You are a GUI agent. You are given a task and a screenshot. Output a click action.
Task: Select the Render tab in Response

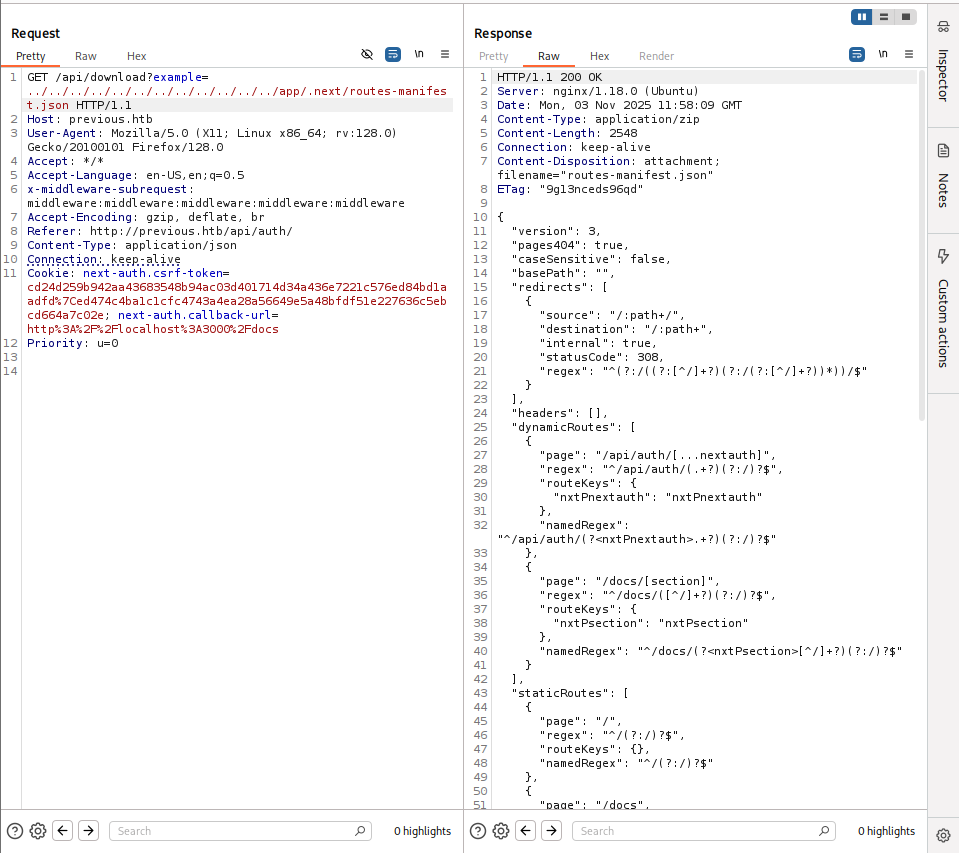[656, 56]
